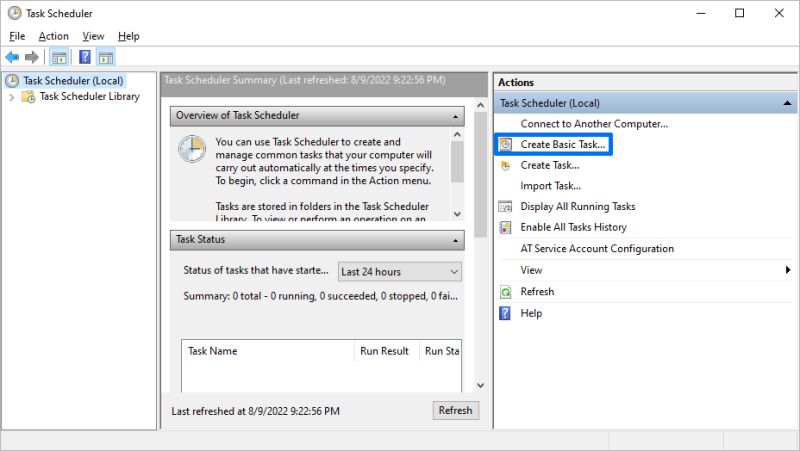Screen dimensions: 800x451
Task: Select the Task Scheduler Library folder
Action: pos(89,96)
